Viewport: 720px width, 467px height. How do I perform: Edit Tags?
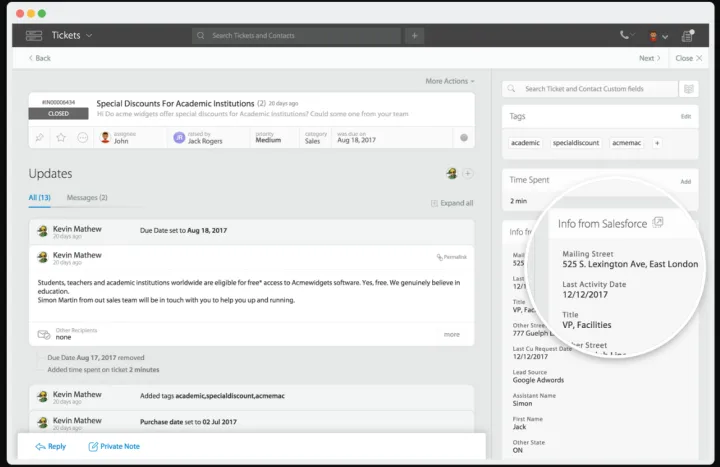(x=686, y=117)
